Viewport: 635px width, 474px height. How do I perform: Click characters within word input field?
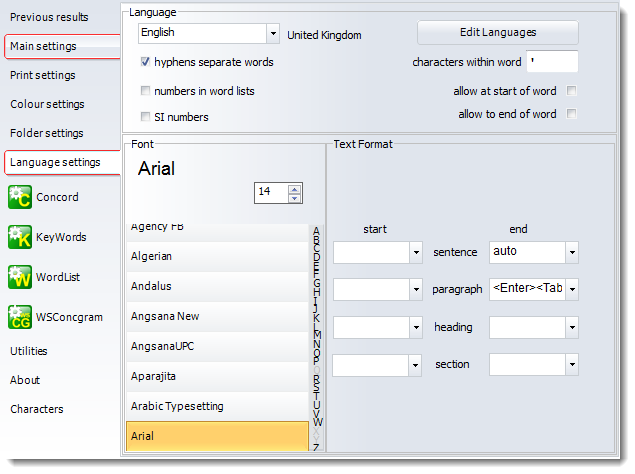coord(552,62)
